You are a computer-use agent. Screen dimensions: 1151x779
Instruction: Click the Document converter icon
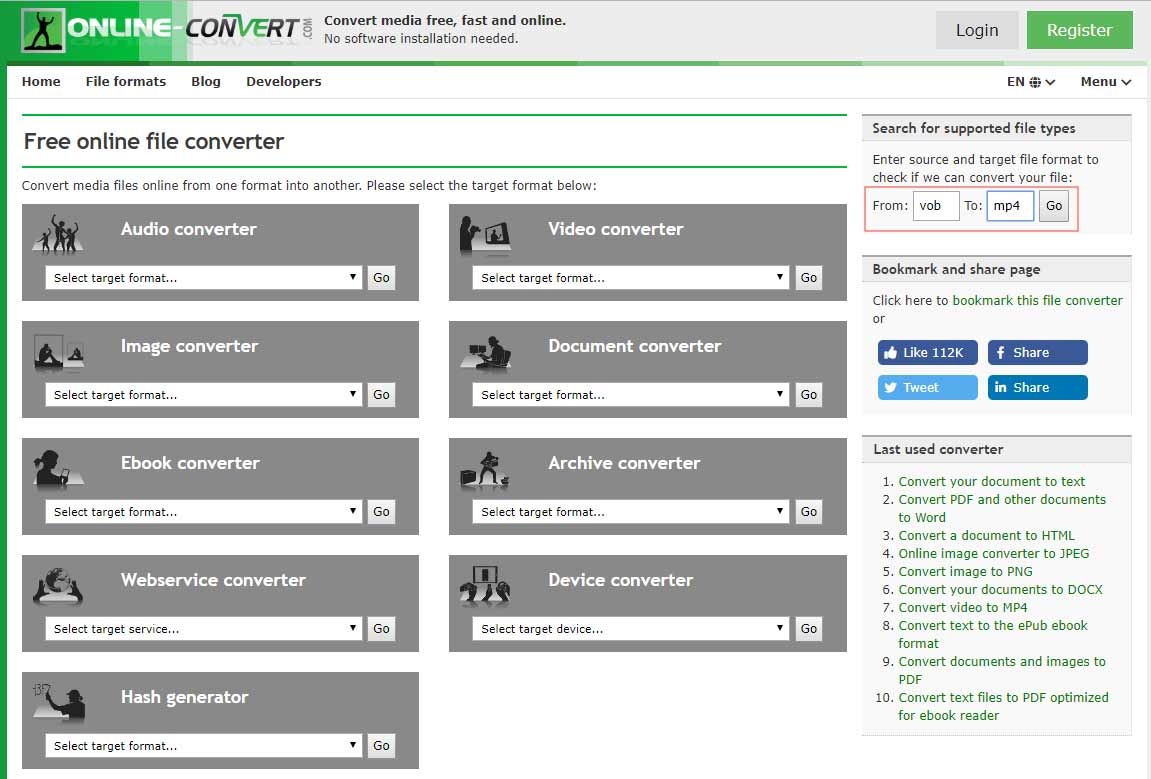485,352
